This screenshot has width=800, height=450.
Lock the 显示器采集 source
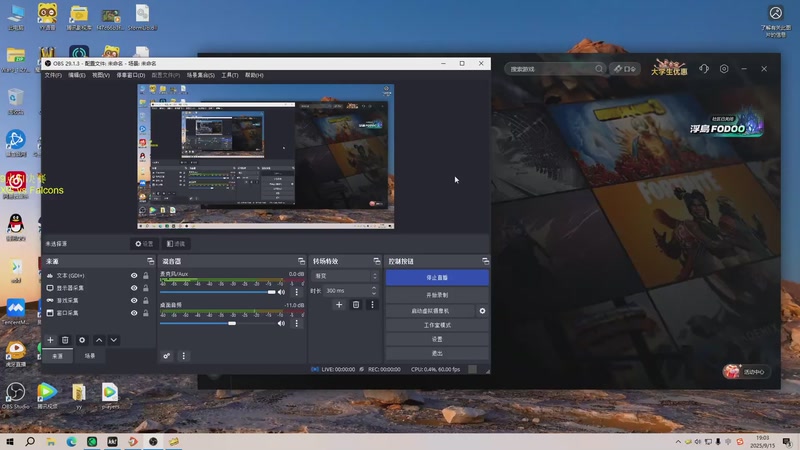(x=146, y=288)
